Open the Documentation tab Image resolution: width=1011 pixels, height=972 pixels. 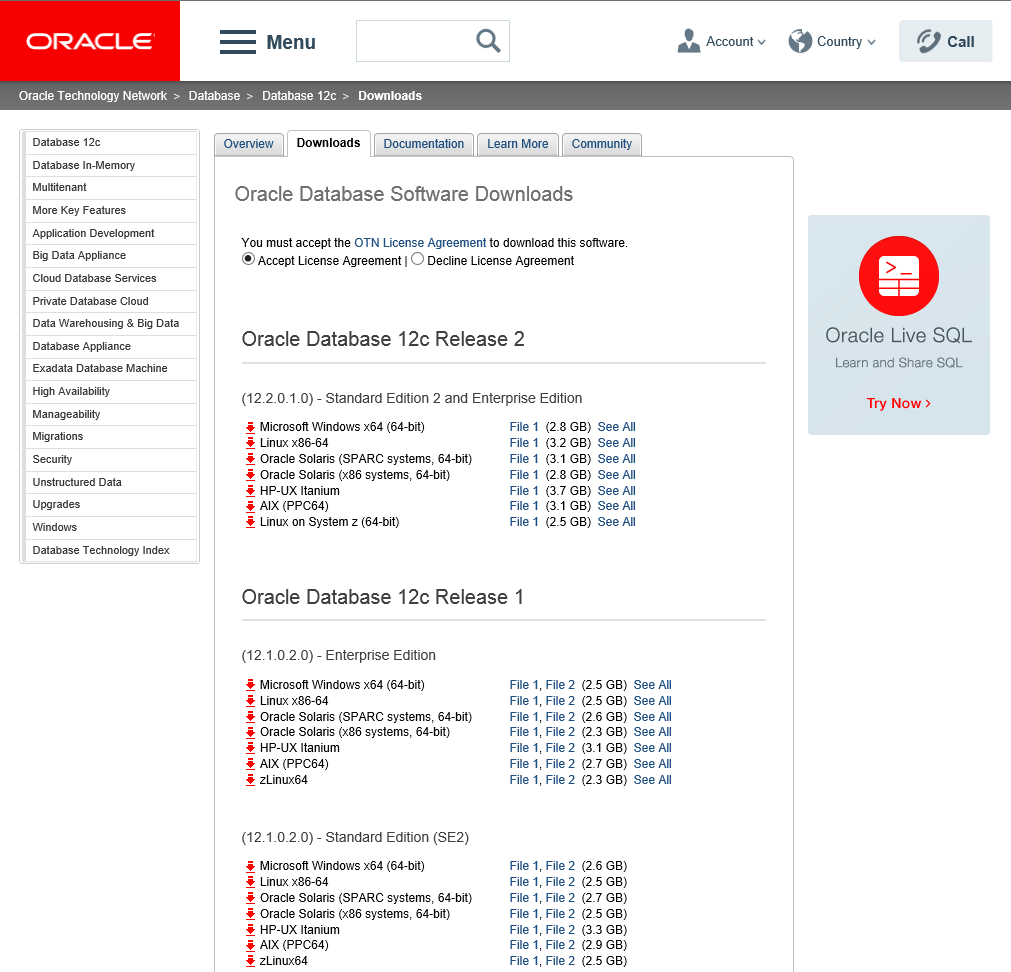pyautogui.click(x=424, y=144)
